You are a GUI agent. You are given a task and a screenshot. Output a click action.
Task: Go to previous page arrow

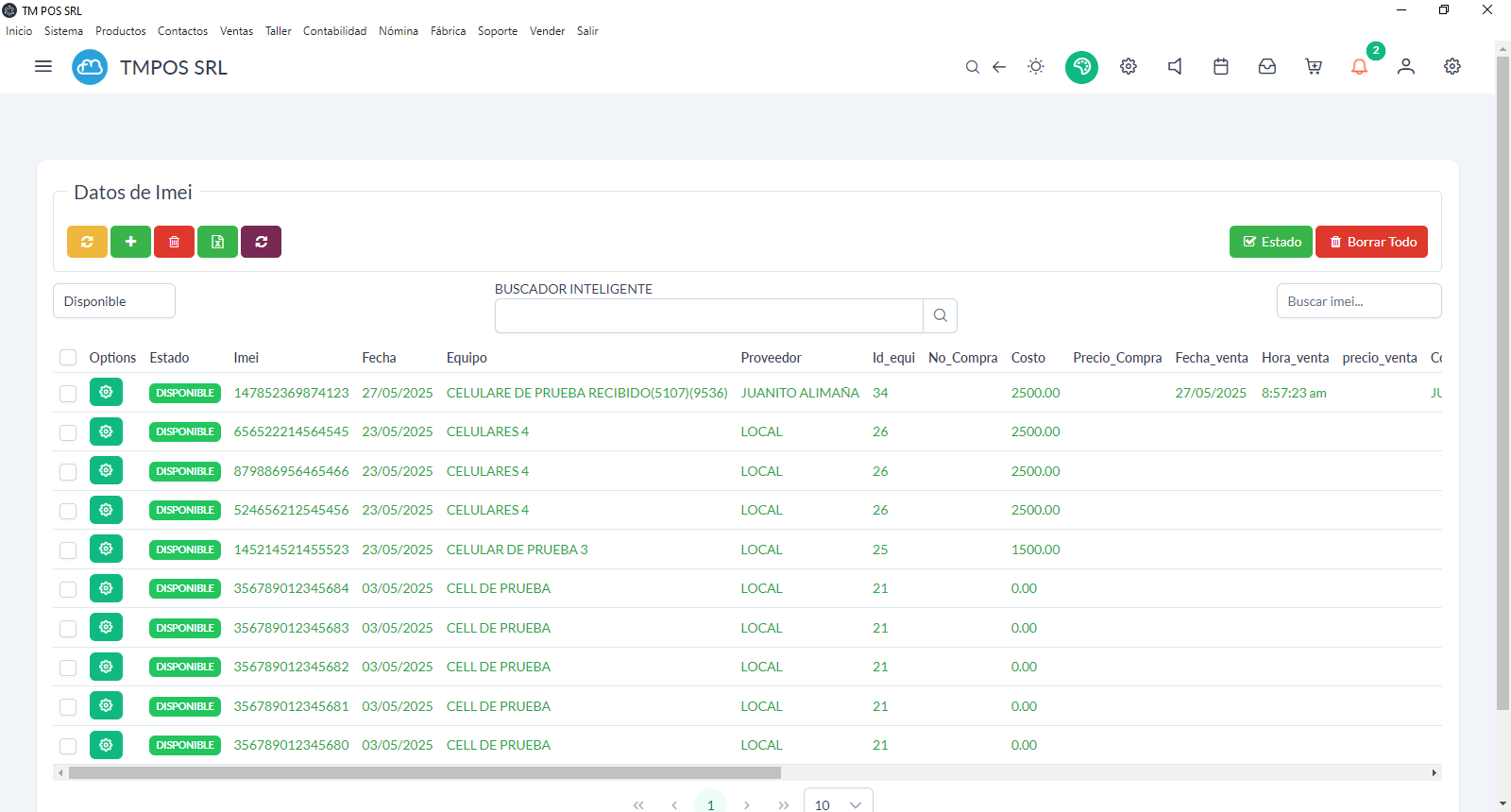(674, 804)
